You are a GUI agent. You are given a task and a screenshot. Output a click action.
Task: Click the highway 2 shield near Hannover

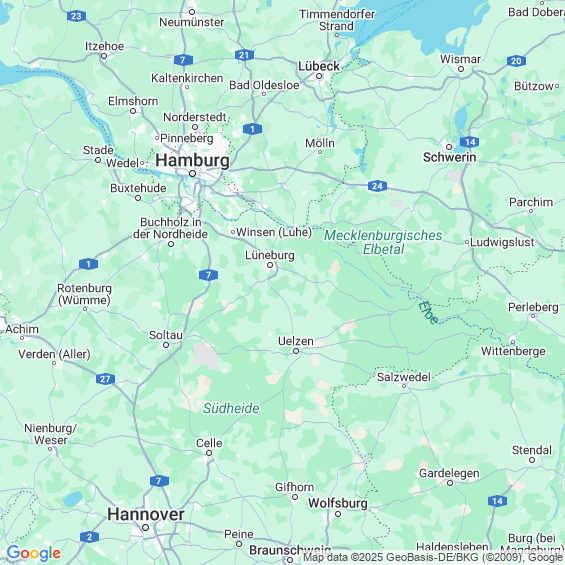click(89, 537)
